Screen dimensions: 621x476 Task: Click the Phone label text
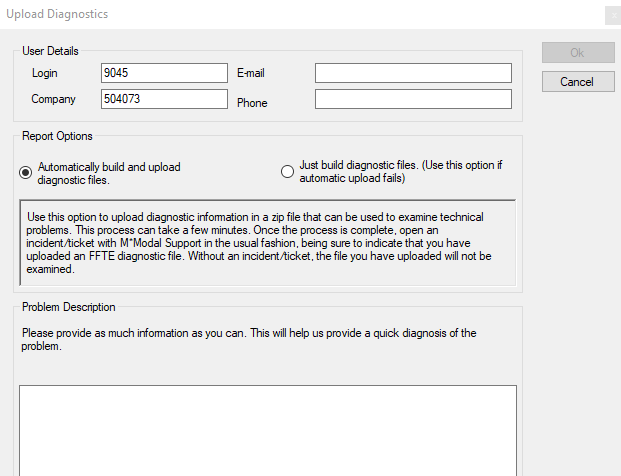252,102
